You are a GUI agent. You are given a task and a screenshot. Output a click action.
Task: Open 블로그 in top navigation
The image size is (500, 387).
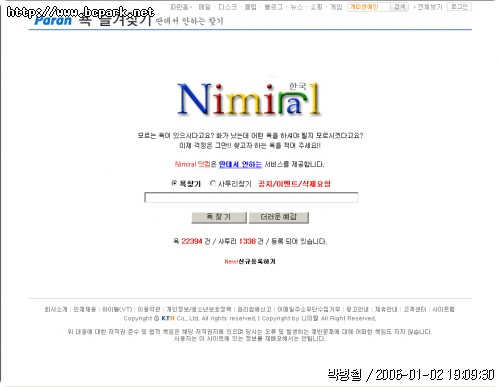(x=273, y=7)
